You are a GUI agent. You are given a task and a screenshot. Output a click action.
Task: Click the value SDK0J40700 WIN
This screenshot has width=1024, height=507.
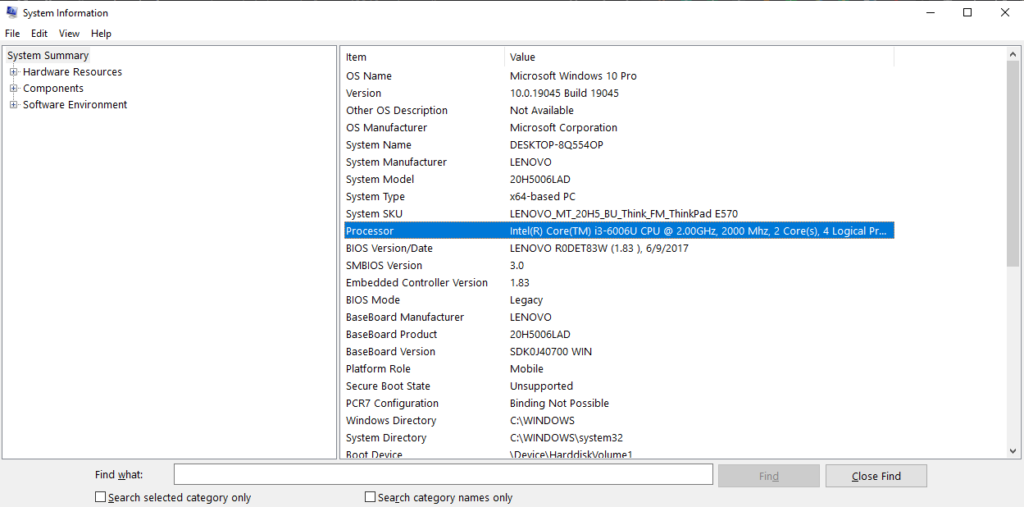[x=551, y=352]
